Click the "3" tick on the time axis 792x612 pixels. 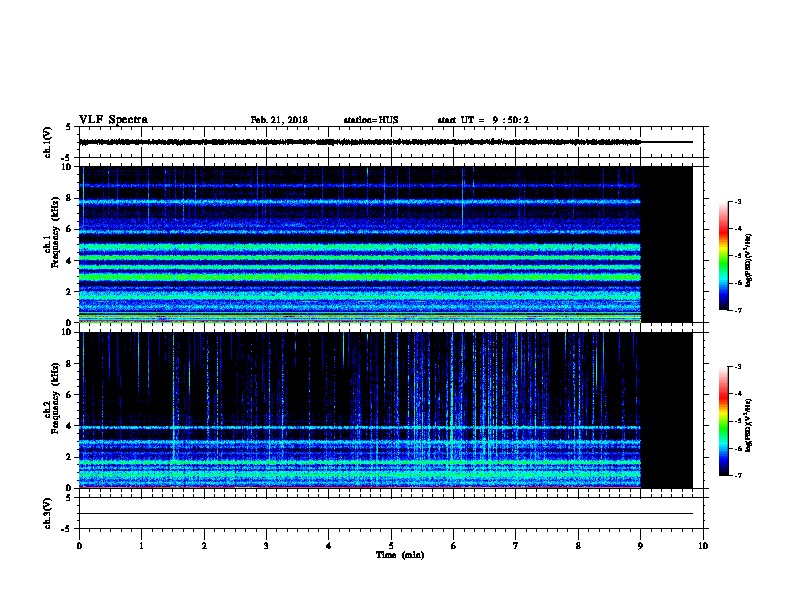(x=266, y=546)
